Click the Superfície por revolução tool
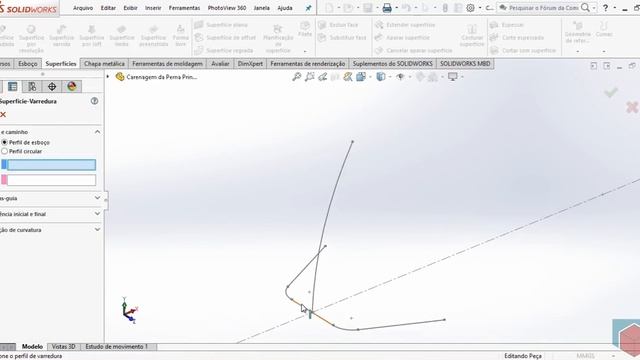 [x=31, y=38]
